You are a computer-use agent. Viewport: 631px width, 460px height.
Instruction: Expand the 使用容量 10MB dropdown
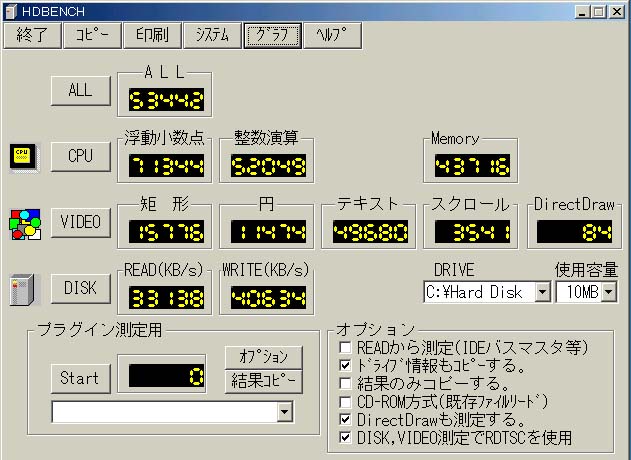click(x=609, y=292)
